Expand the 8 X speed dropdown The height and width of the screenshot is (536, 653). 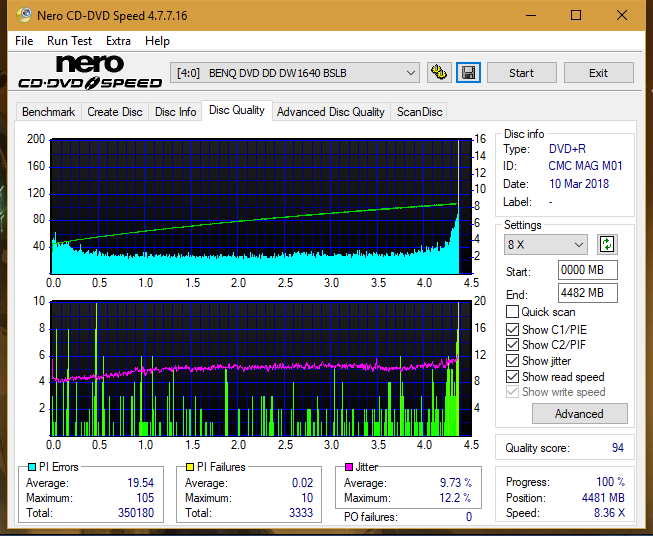point(546,244)
